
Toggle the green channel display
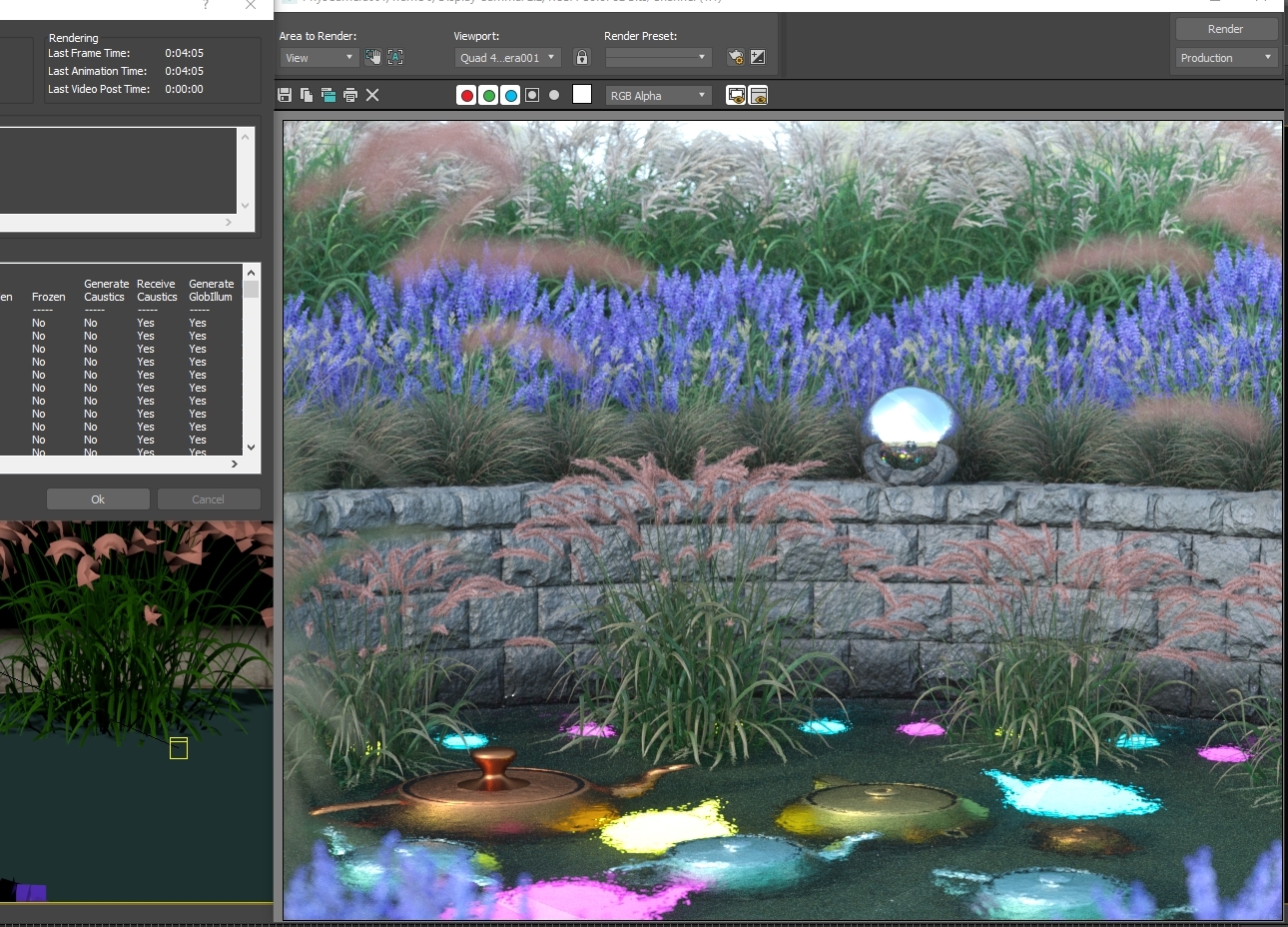pos(488,95)
